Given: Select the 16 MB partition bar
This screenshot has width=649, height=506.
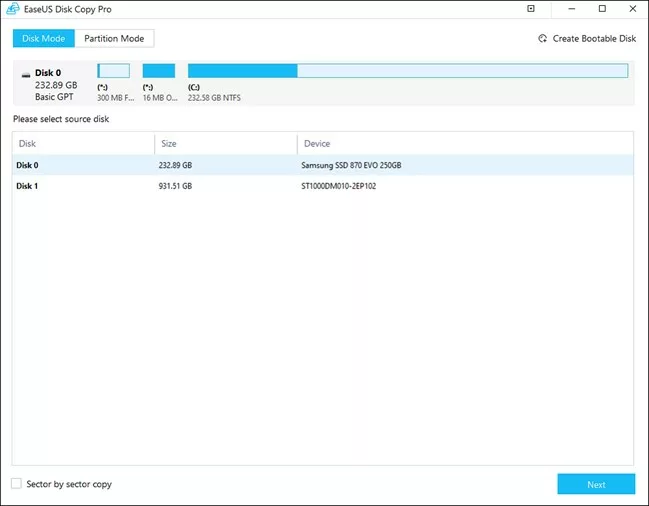Looking at the screenshot, I should 159,71.
